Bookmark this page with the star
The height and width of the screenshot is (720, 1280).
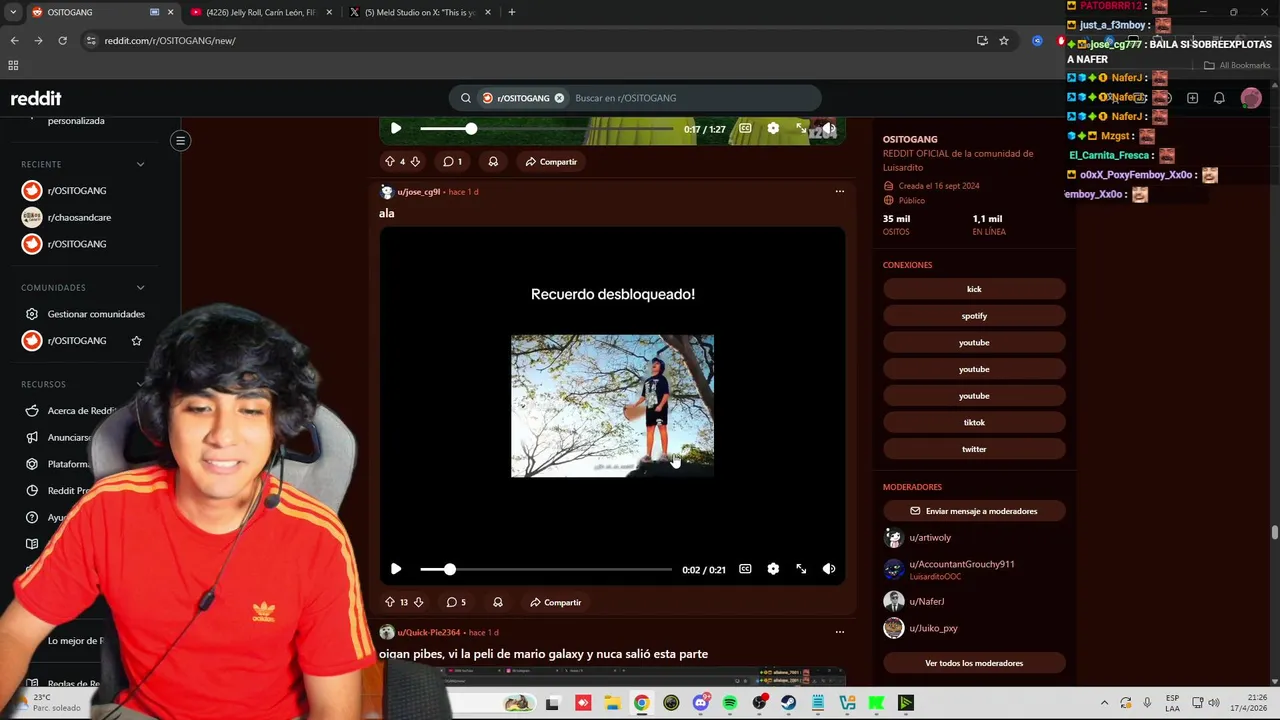click(1004, 41)
